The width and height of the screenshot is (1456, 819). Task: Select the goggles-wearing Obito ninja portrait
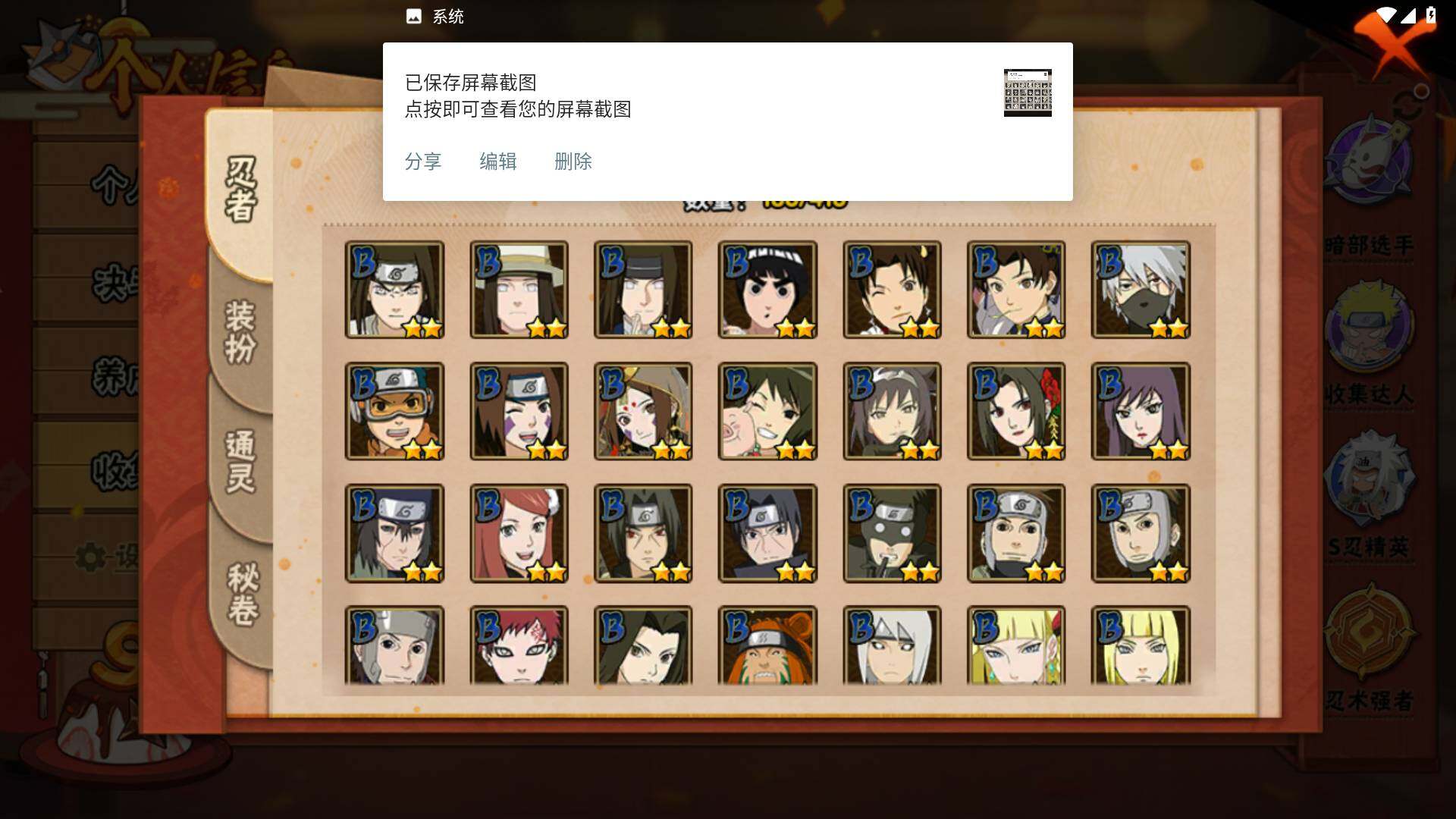(x=394, y=411)
